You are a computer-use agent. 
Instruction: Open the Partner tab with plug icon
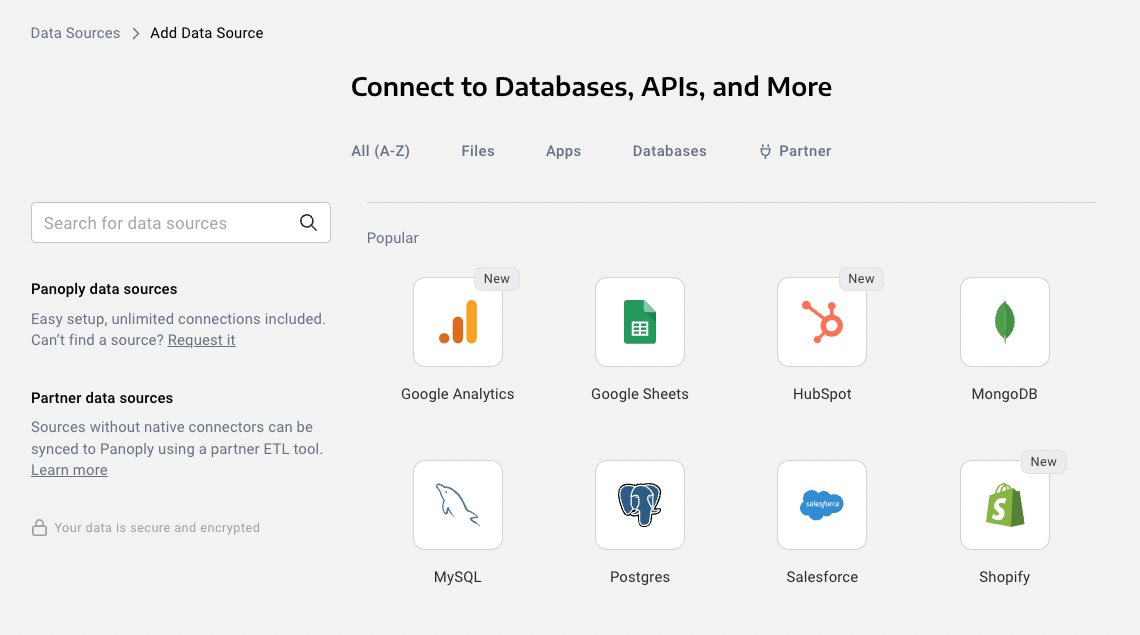tap(796, 151)
